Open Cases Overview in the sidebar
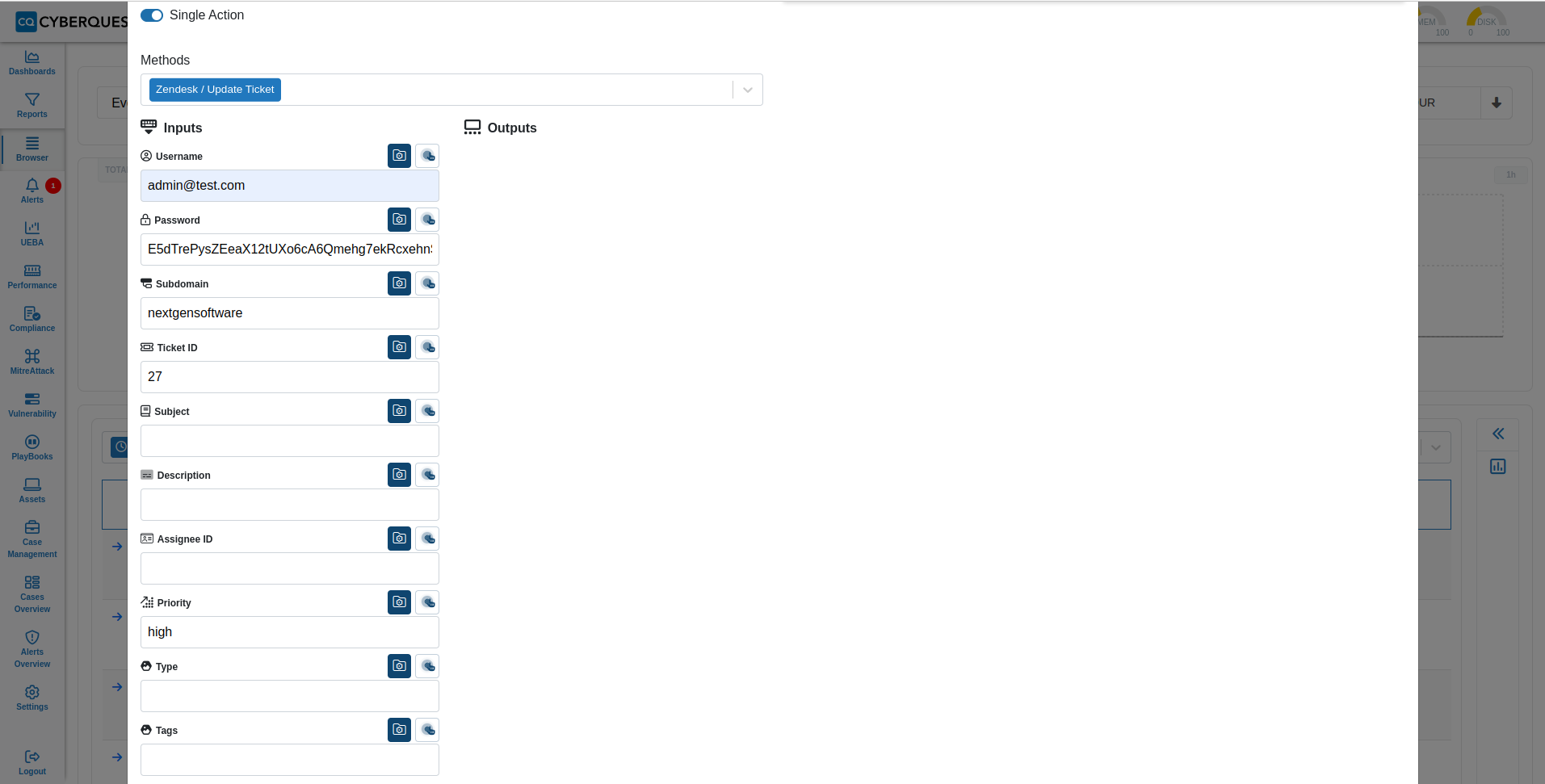 coord(32,594)
